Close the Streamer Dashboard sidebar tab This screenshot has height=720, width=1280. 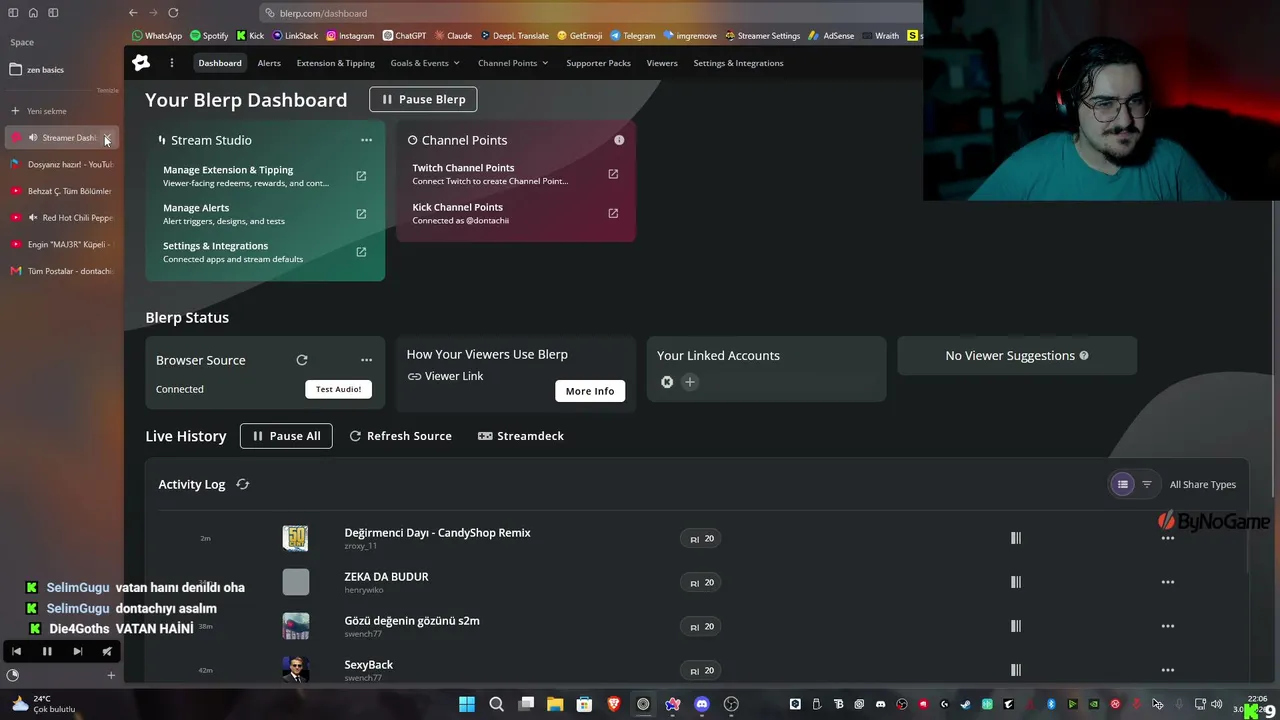tap(107, 138)
